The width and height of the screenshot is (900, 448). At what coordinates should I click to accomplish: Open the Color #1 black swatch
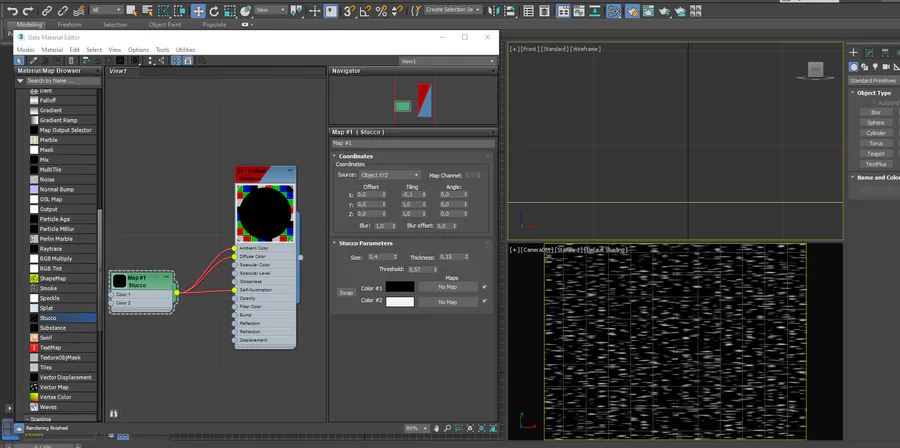(400, 287)
